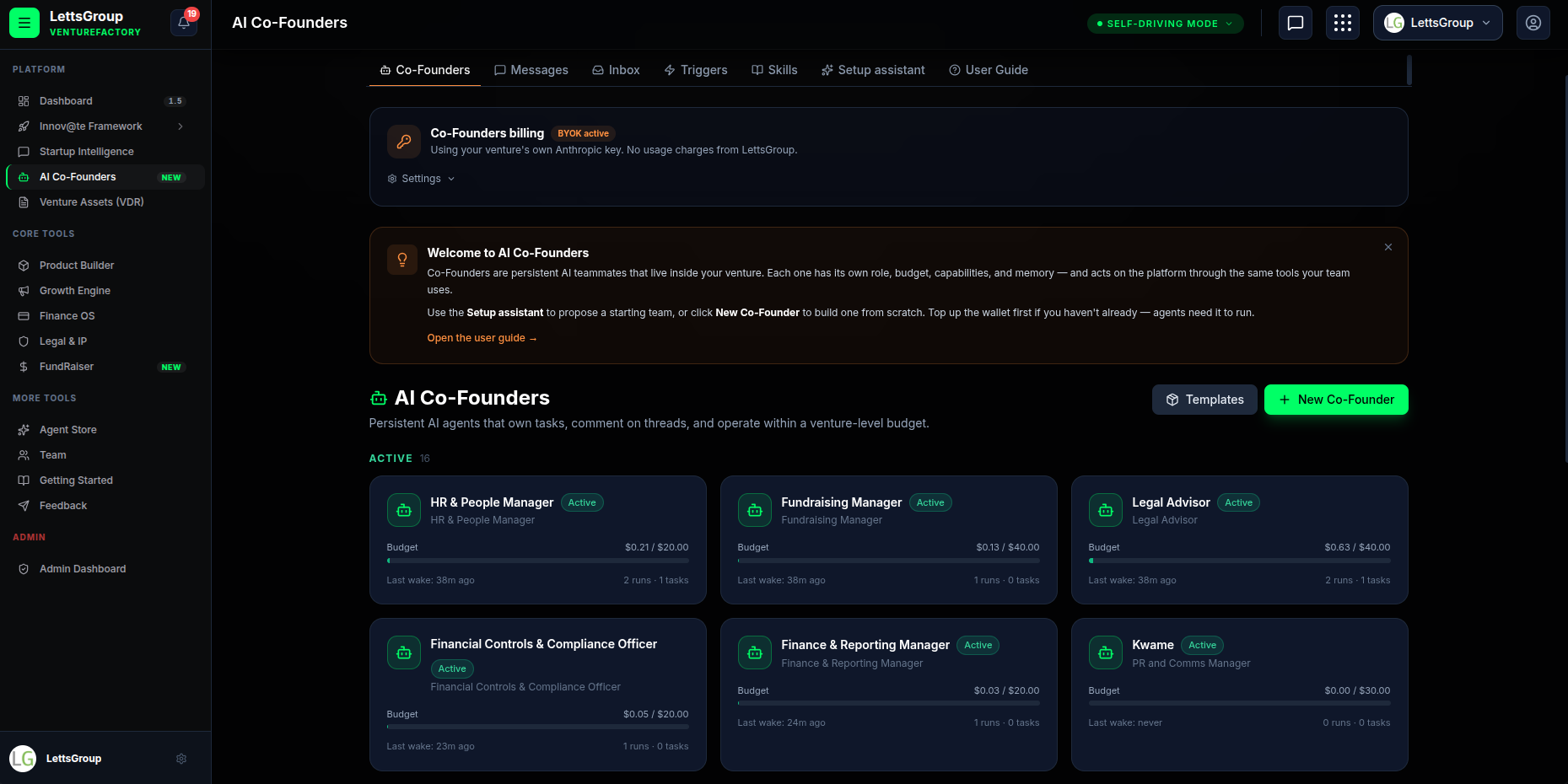The width and height of the screenshot is (1568, 784).
Task: Click the green hamburger menu icon
Action: (x=24, y=23)
